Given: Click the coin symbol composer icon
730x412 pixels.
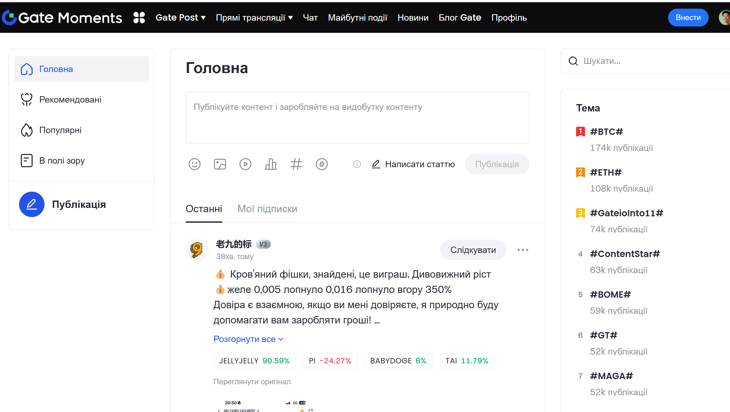Looking at the screenshot, I should pos(322,164).
